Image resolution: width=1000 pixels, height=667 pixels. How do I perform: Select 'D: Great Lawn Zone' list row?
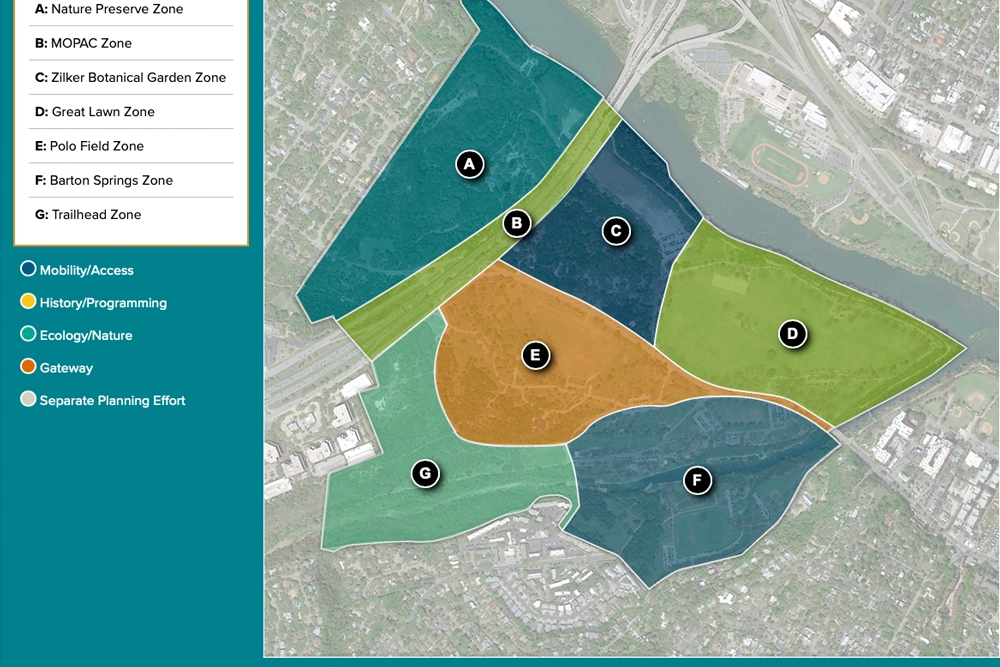[x=95, y=112]
